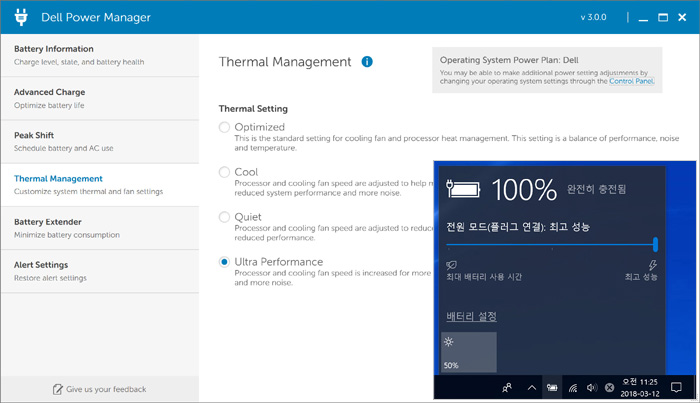
Task: Click 완전히 충전됨 status text
Action: coord(596,189)
